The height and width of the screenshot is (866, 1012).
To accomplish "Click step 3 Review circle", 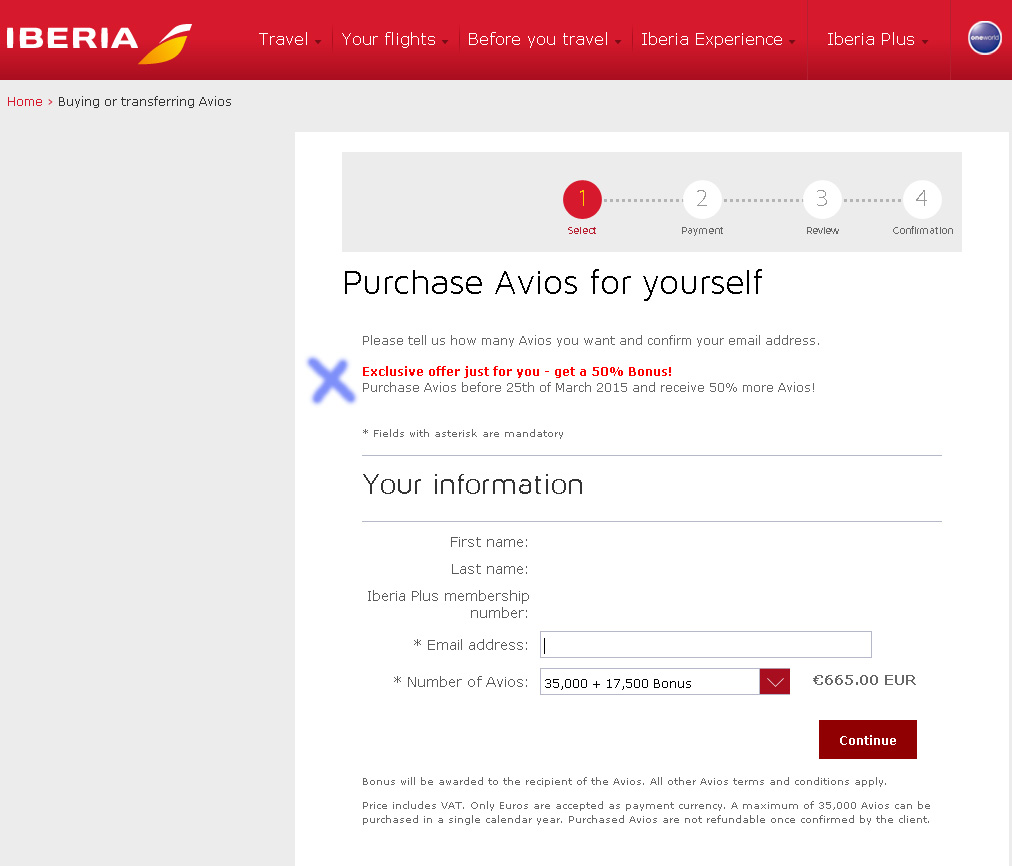I will (822, 199).
